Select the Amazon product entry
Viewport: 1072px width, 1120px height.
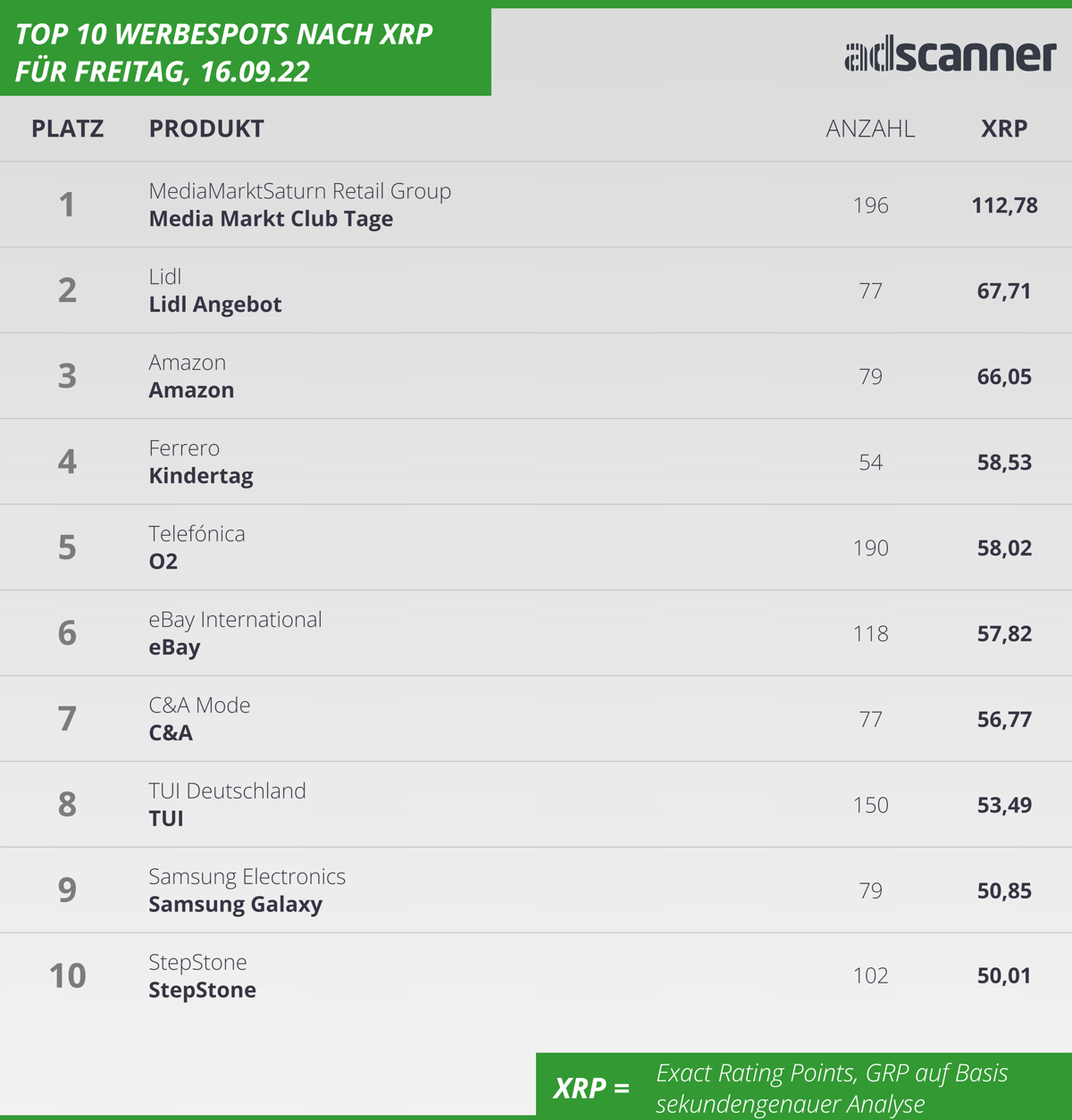click(x=191, y=390)
